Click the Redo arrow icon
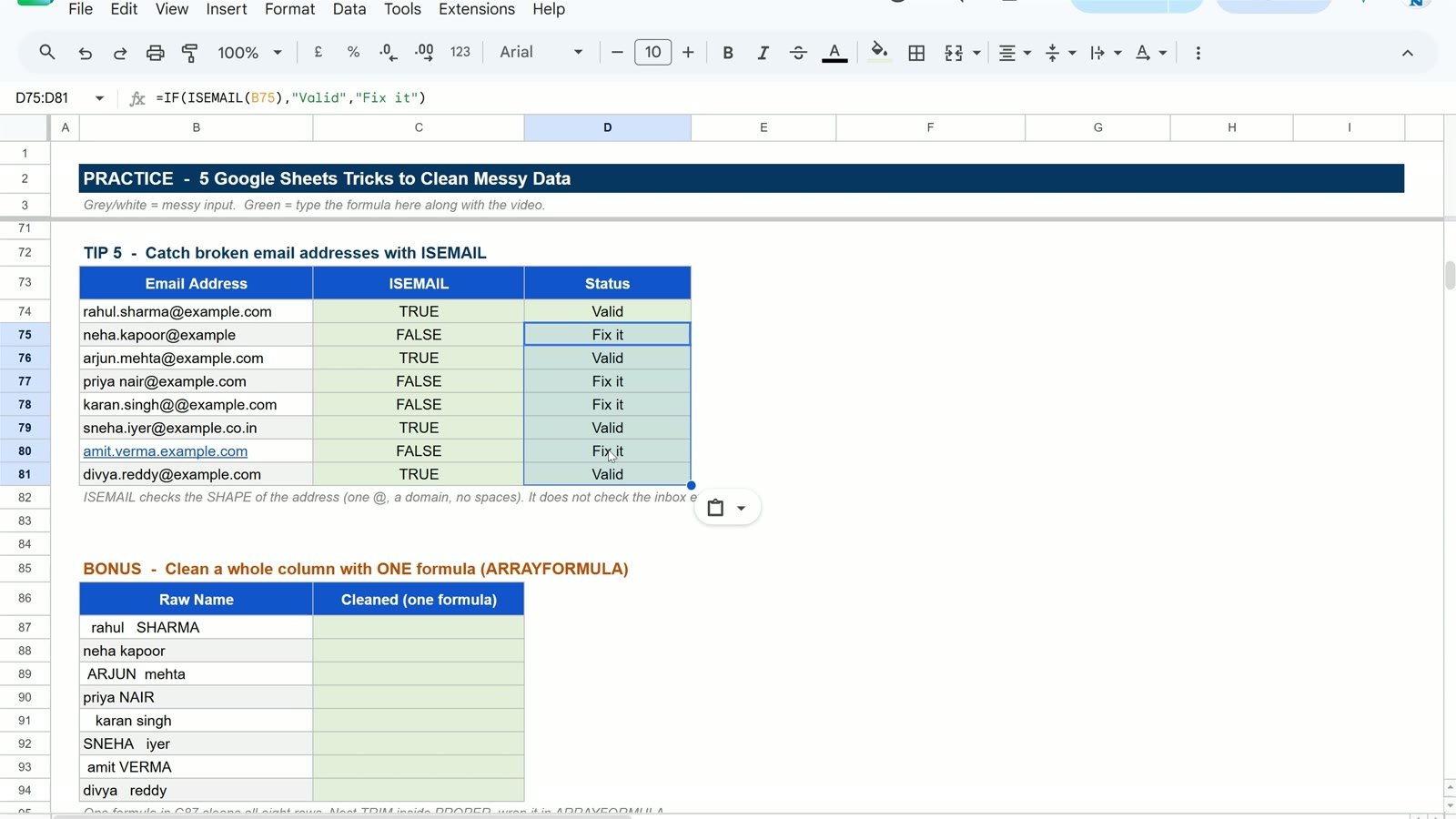Viewport: 1456px width, 819px height. [x=120, y=53]
